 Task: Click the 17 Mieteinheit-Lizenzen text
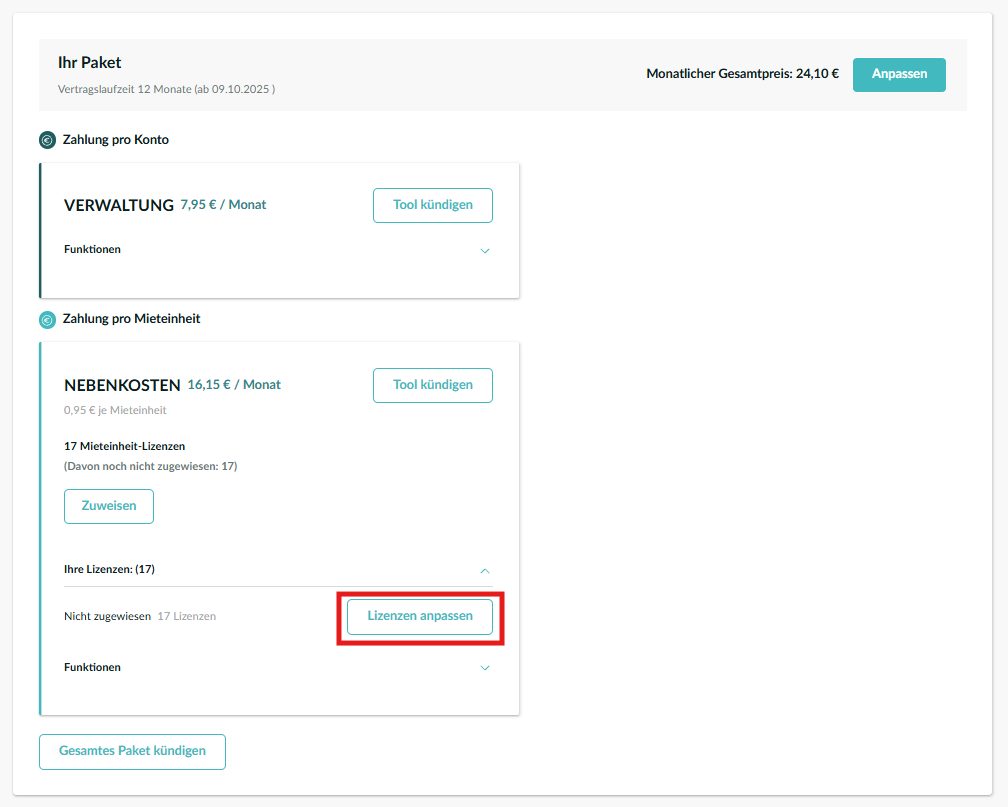click(x=124, y=446)
